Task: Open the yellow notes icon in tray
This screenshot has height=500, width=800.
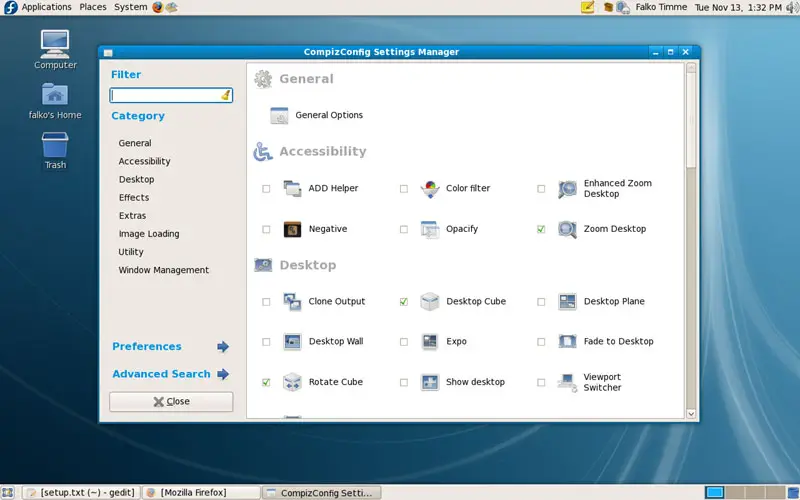Action: pyautogui.click(x=588, y=7)
